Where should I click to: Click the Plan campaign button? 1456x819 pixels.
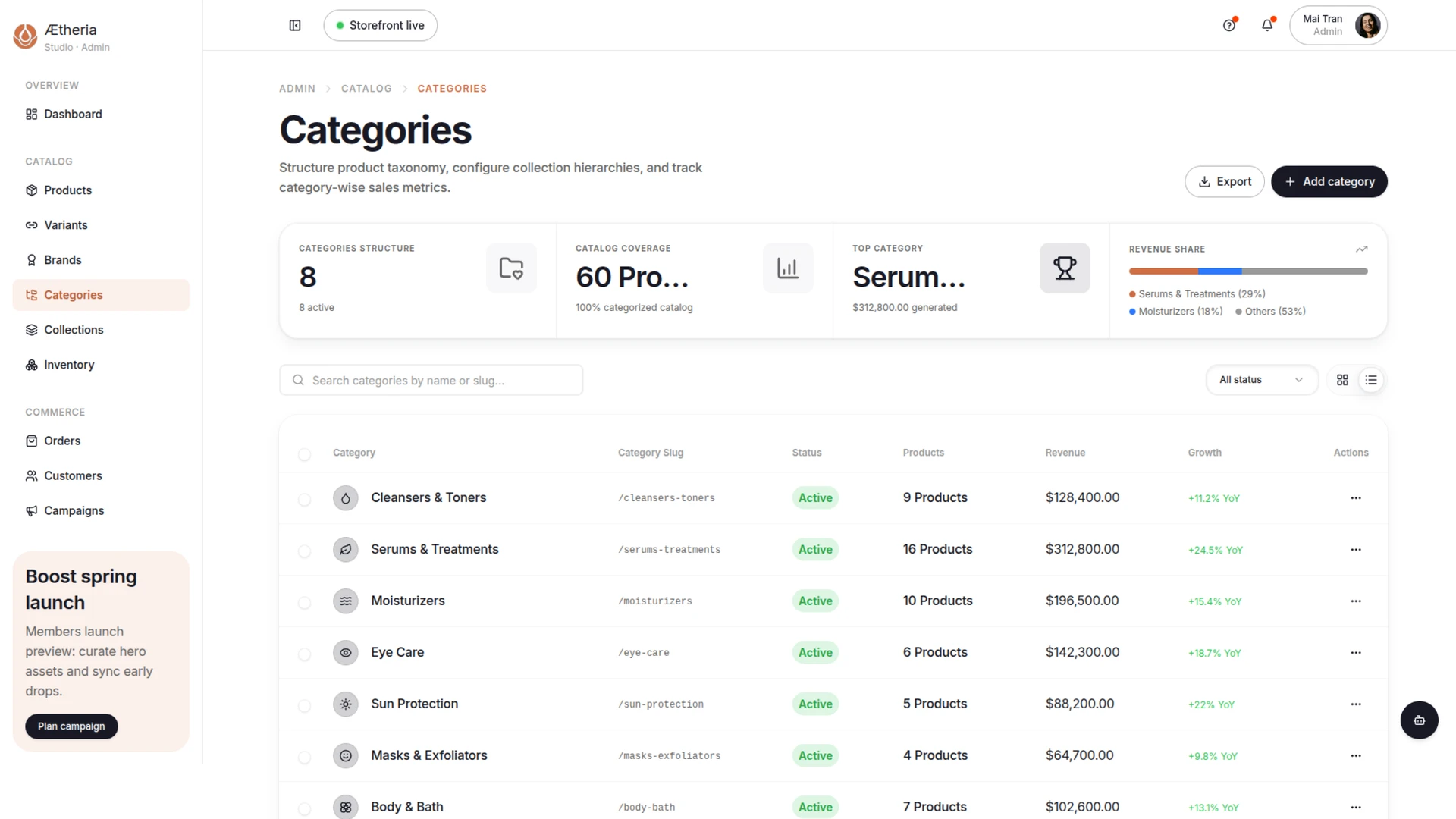(x=71, y=726)
